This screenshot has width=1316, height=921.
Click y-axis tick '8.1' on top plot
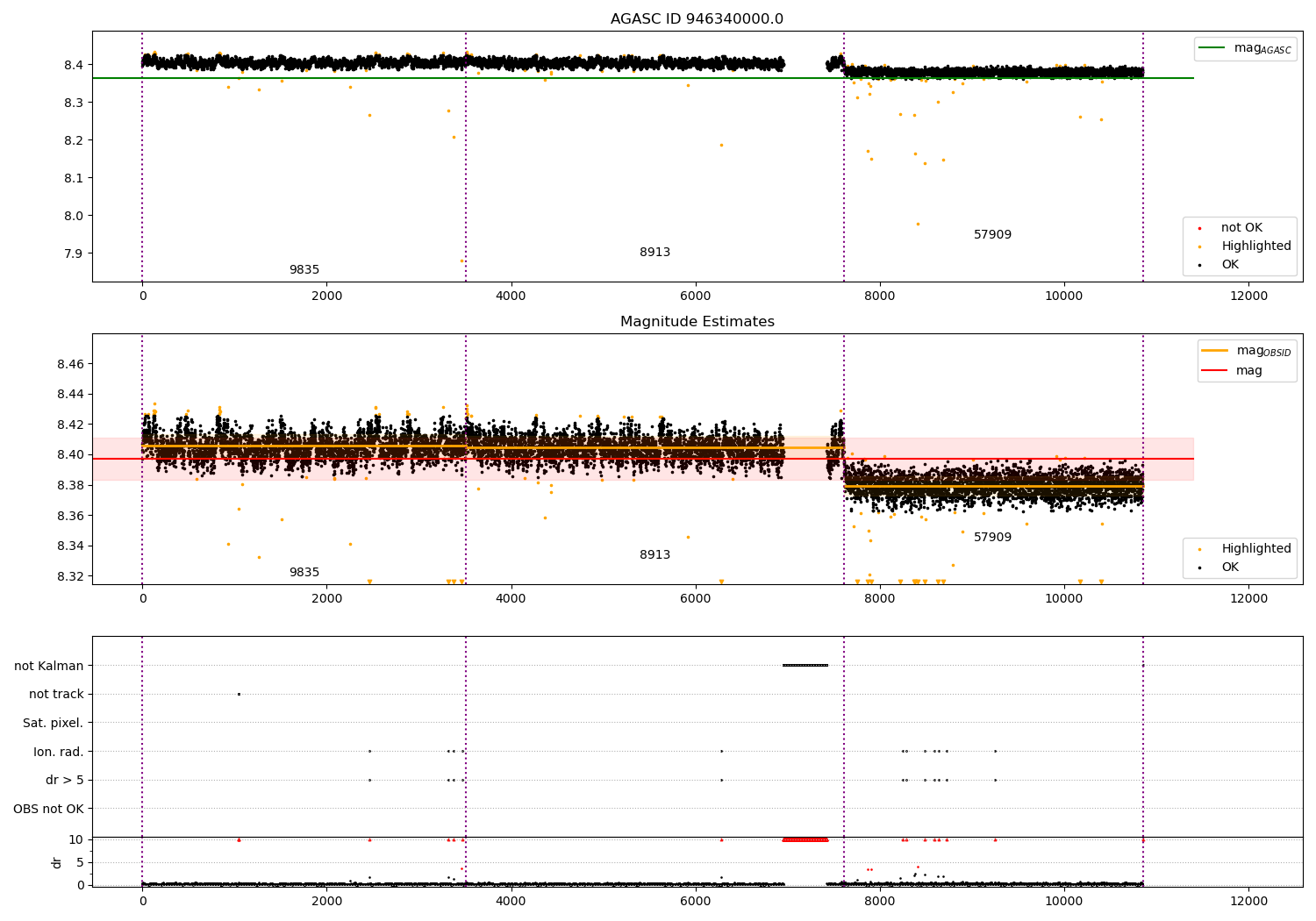coord(74,178)
